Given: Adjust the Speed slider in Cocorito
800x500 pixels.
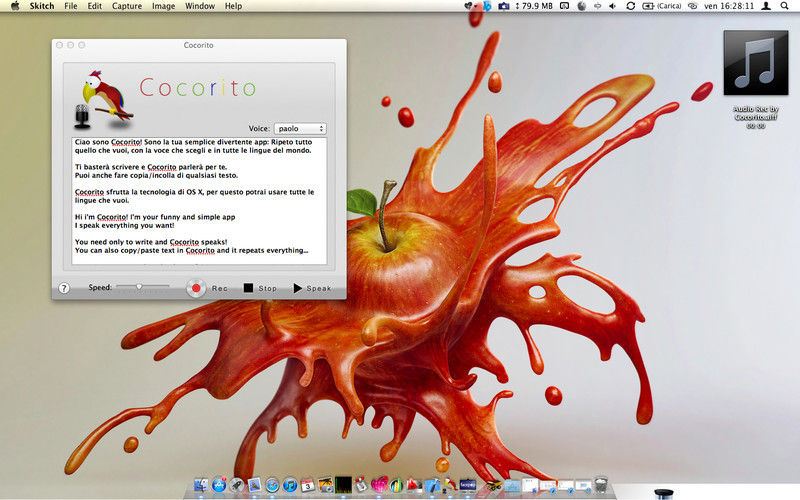Looking at the screenshot, I should click(142, 287).
